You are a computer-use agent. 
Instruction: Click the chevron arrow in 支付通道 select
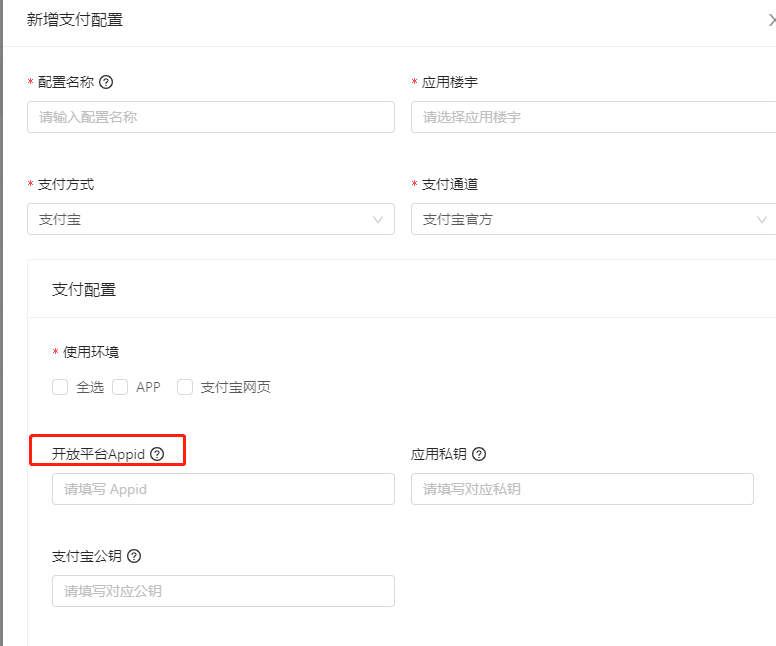762,219
